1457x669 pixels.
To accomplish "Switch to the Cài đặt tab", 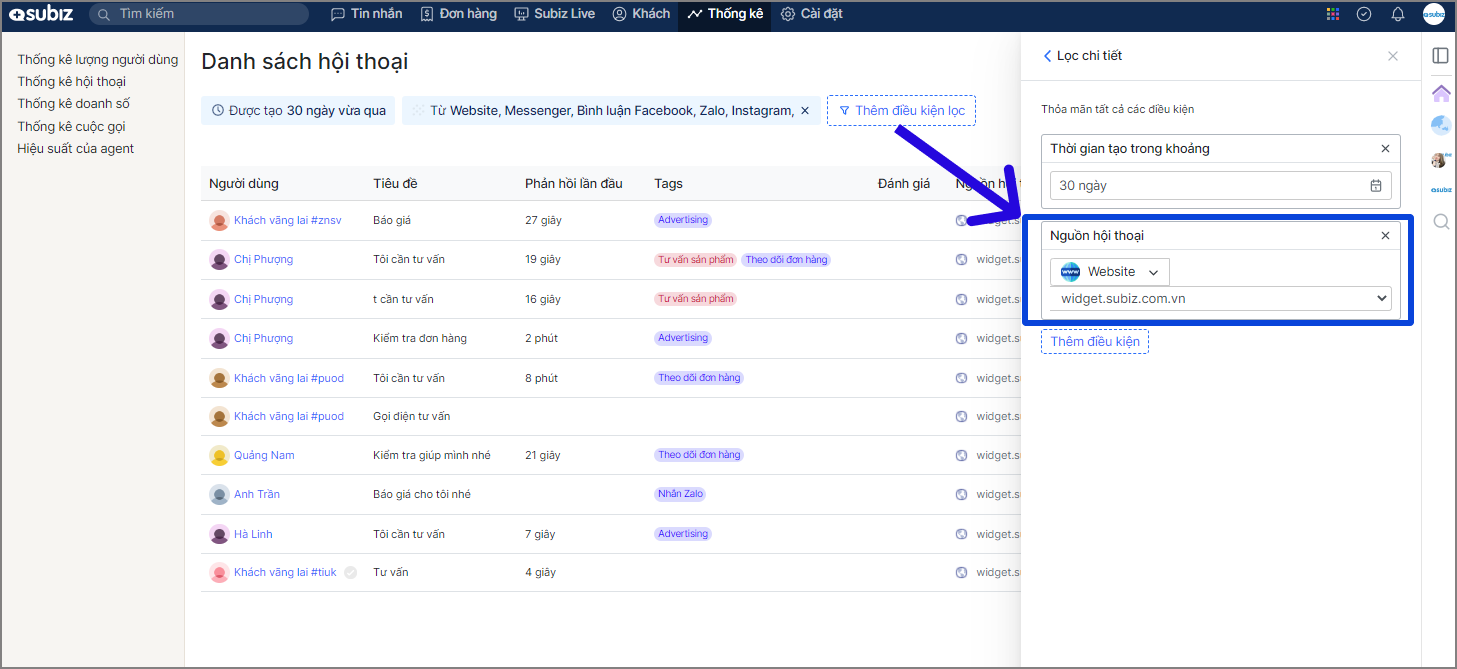I will click(811, 14).
